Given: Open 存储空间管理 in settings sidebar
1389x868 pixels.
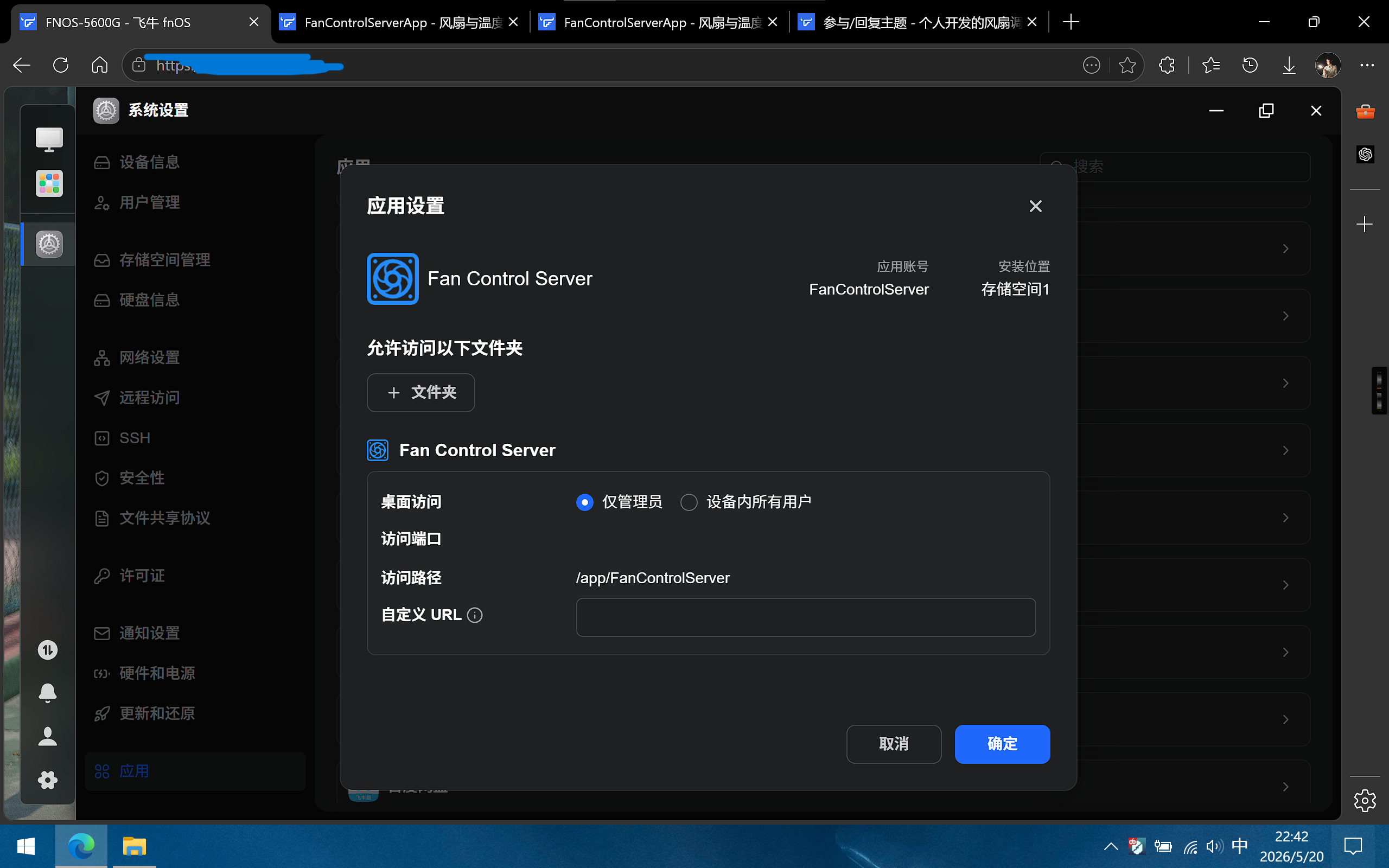Looking at the screenshot, I should pos(195,260).
